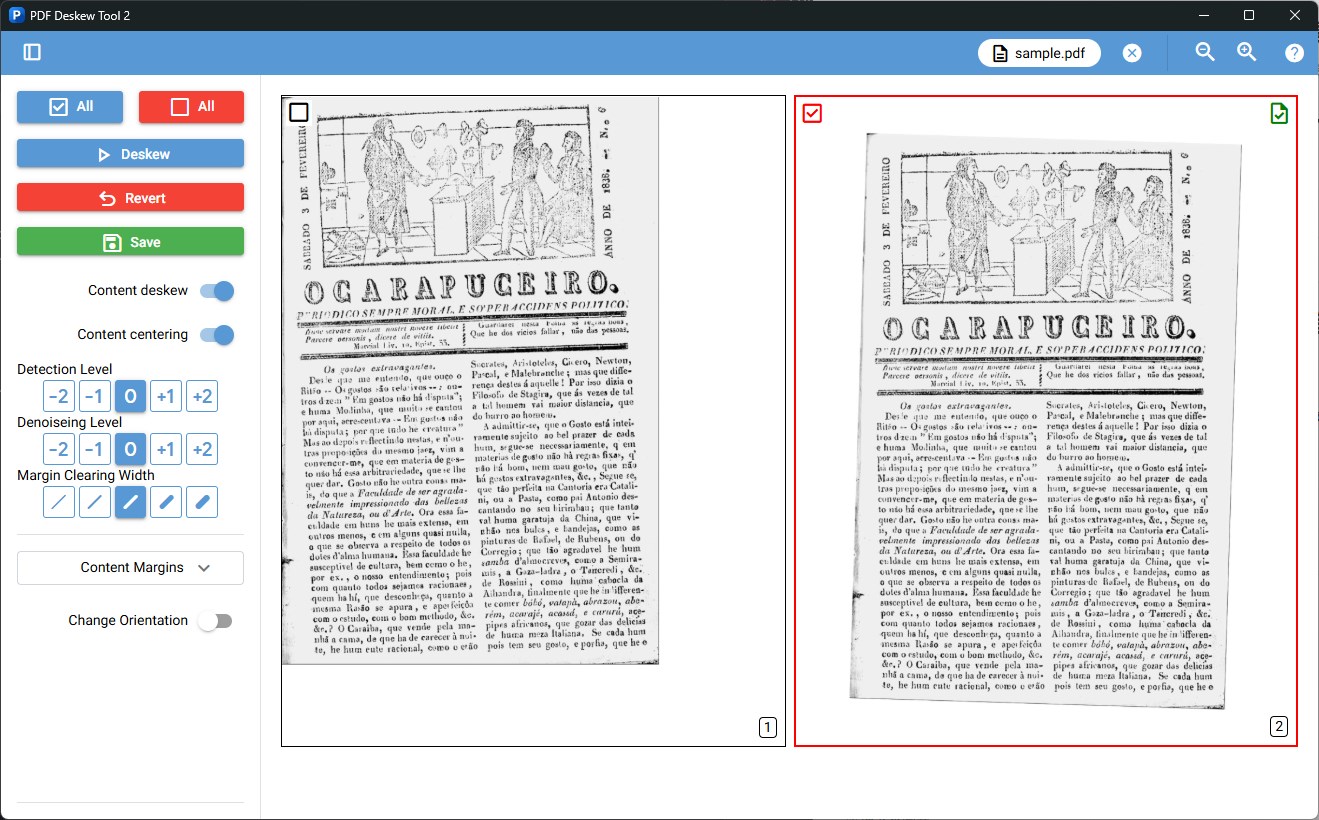
Task: Select the thinnest Margin Clearing Width stroke
Action: [58, 502]
